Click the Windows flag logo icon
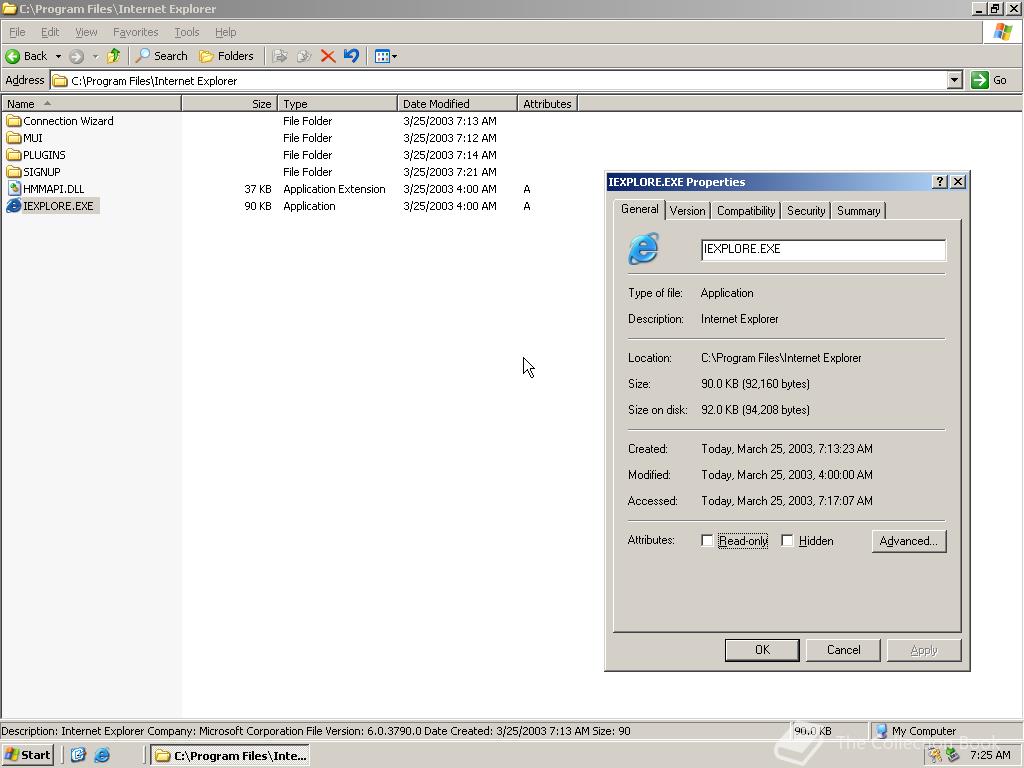Viewport: 1024px width, 768px height. point(1002,31)
